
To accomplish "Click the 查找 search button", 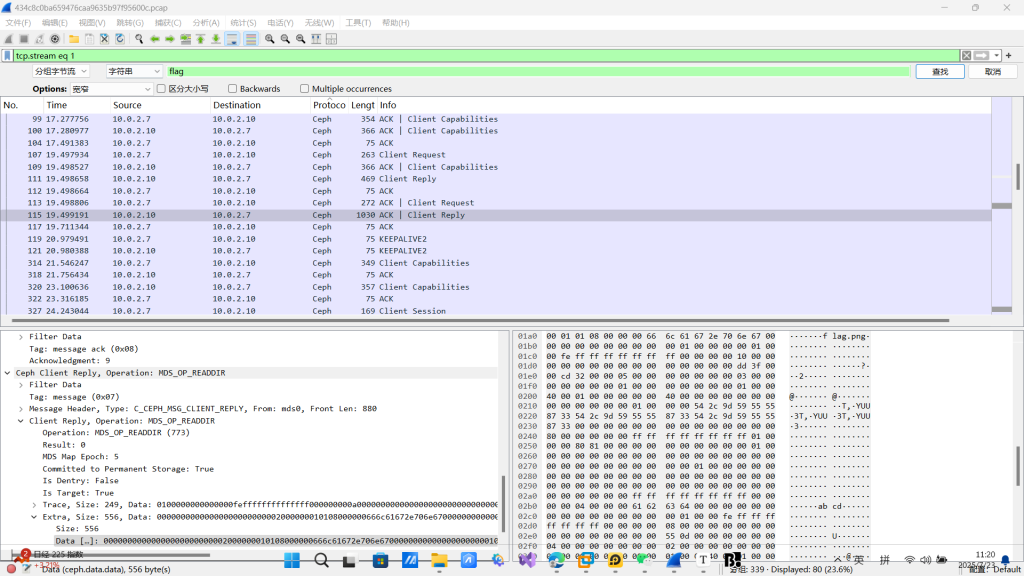I will (939, 72).
